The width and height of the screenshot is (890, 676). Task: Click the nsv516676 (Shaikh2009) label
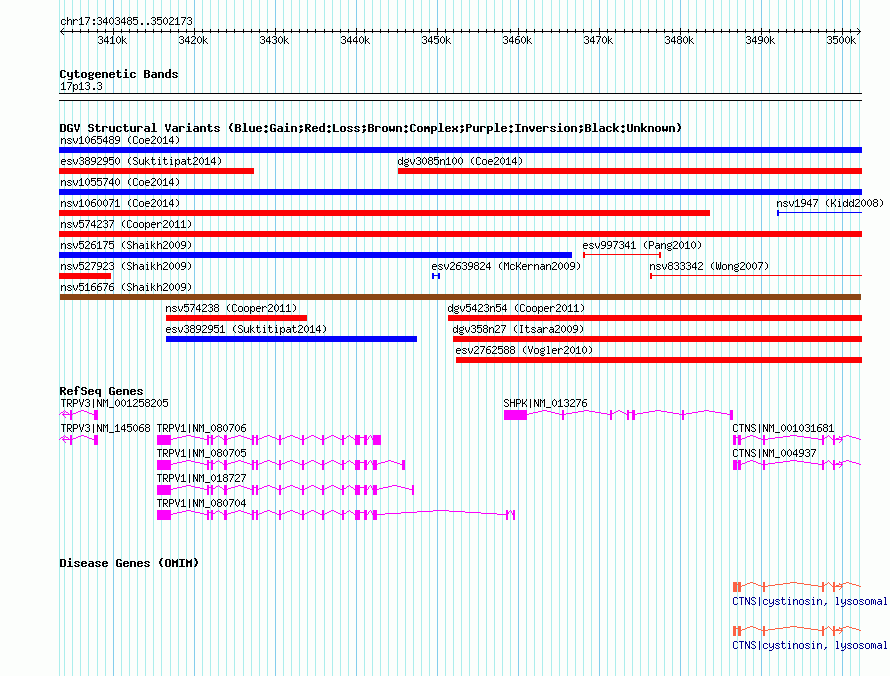(126, 287)
